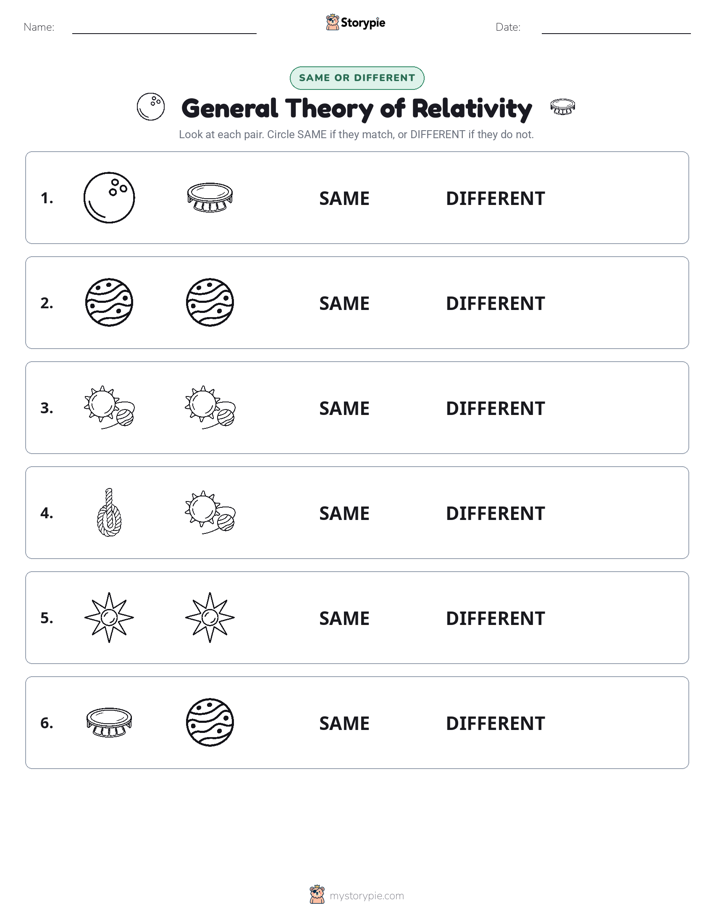Viewport: 714px width, 924px height.
Task: Pick DIFFERENT for question 6
Action: pyautogui.click(x=495, y=723)
